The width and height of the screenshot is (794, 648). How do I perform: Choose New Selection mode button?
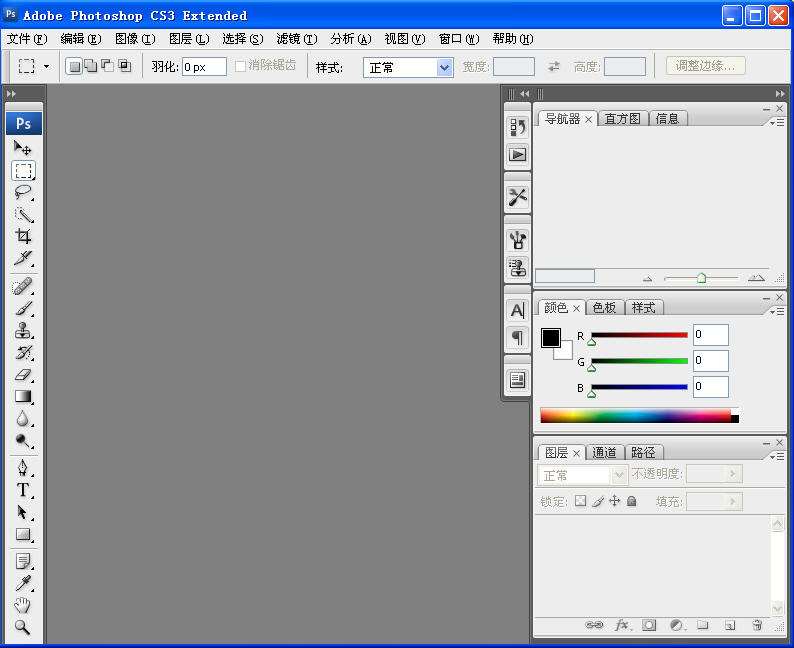point(74,66)
